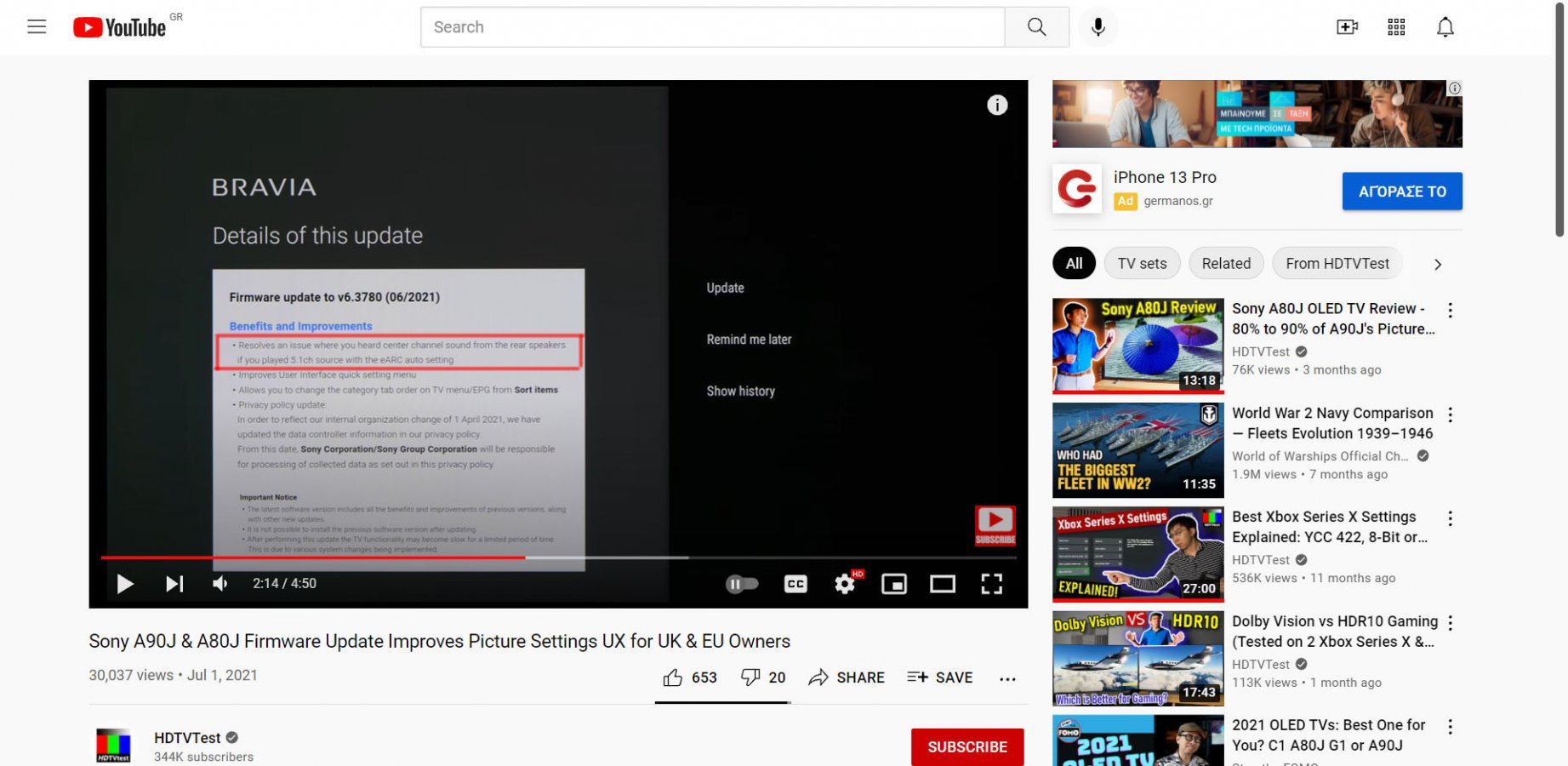Screen dimensions: 1568x766
Task: Show more filter chips arrow
Action: (1438, 264)
